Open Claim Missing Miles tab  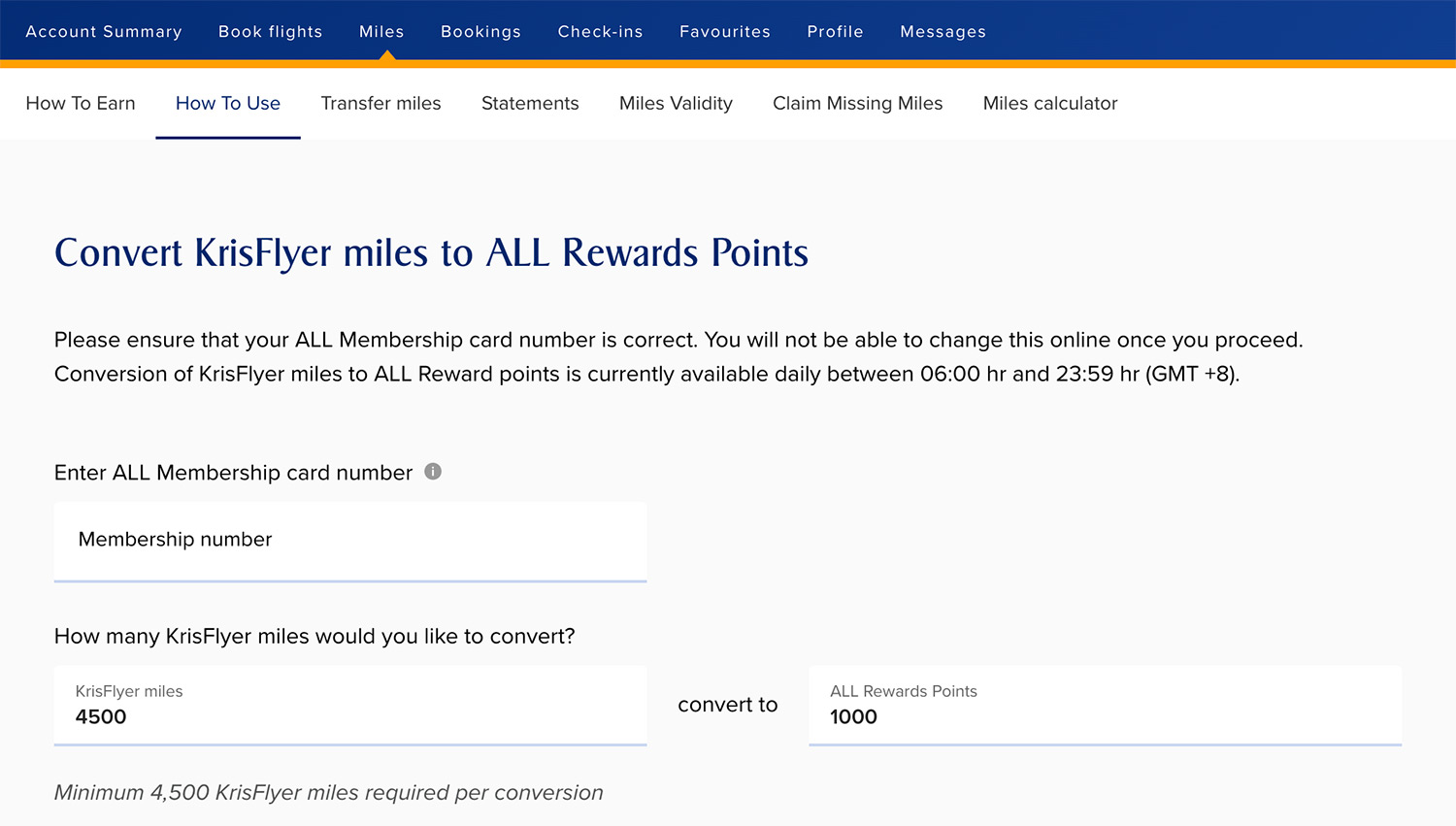pos(857,104)
